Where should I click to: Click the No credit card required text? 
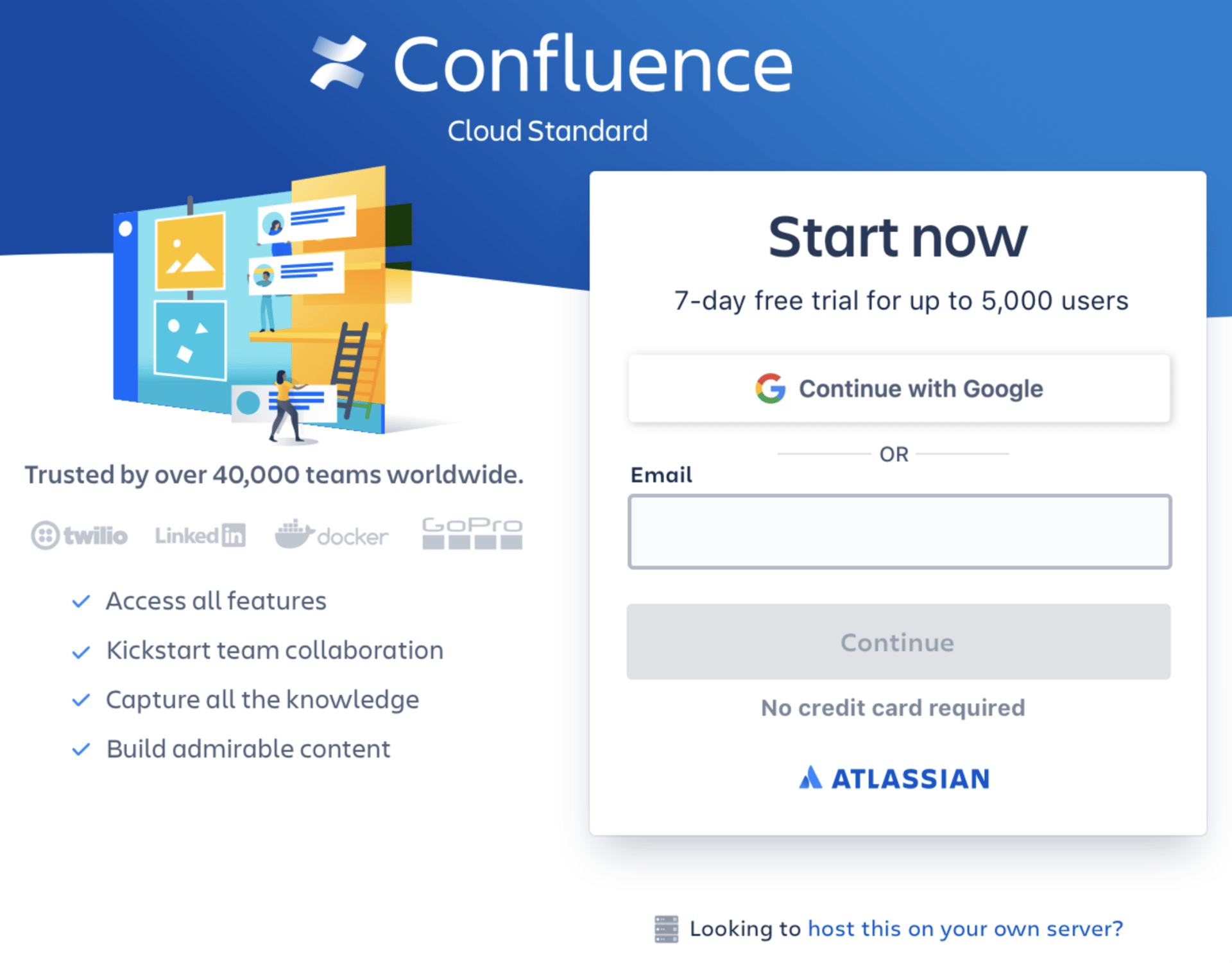click(x=893, y=708)
